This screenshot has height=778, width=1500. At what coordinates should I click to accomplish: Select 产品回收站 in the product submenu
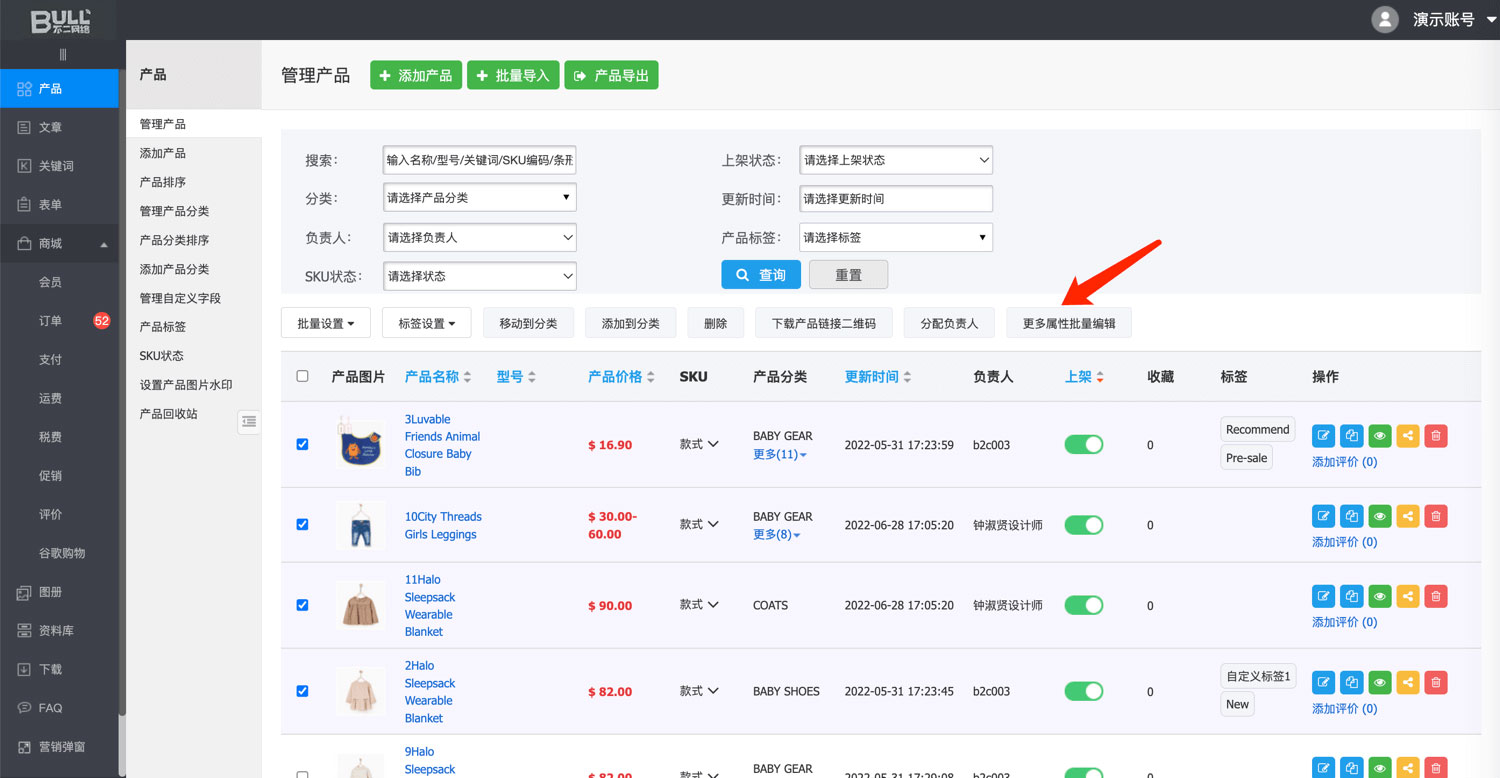pyautogui.click(x=168, y=414)
